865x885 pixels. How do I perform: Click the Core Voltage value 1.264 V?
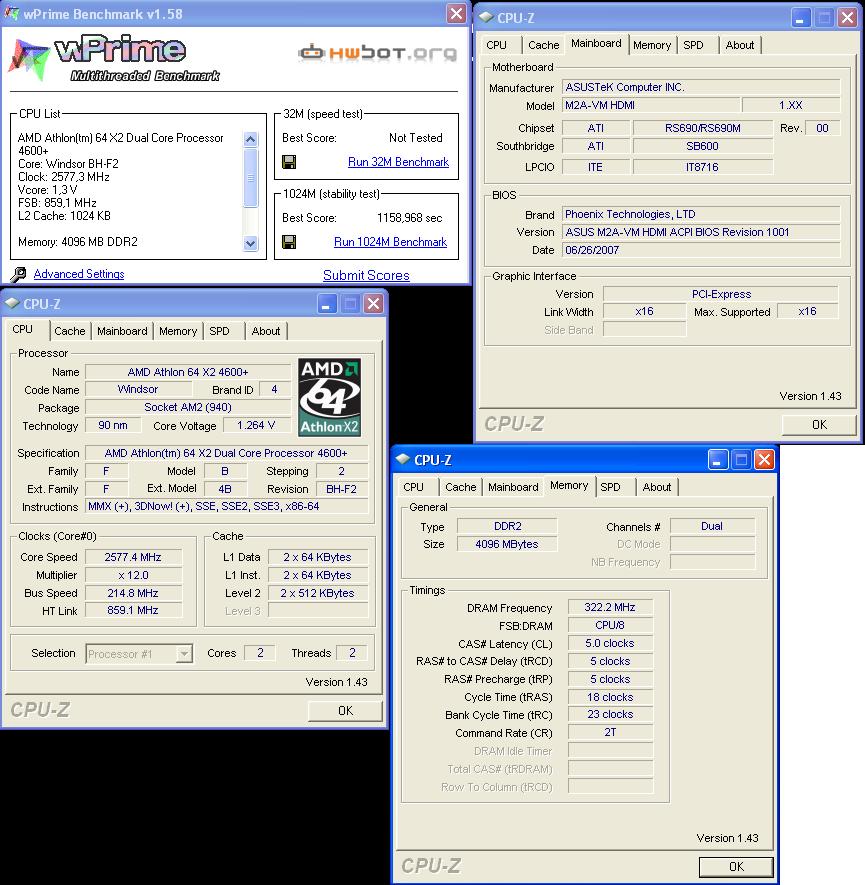pos(257,426)
